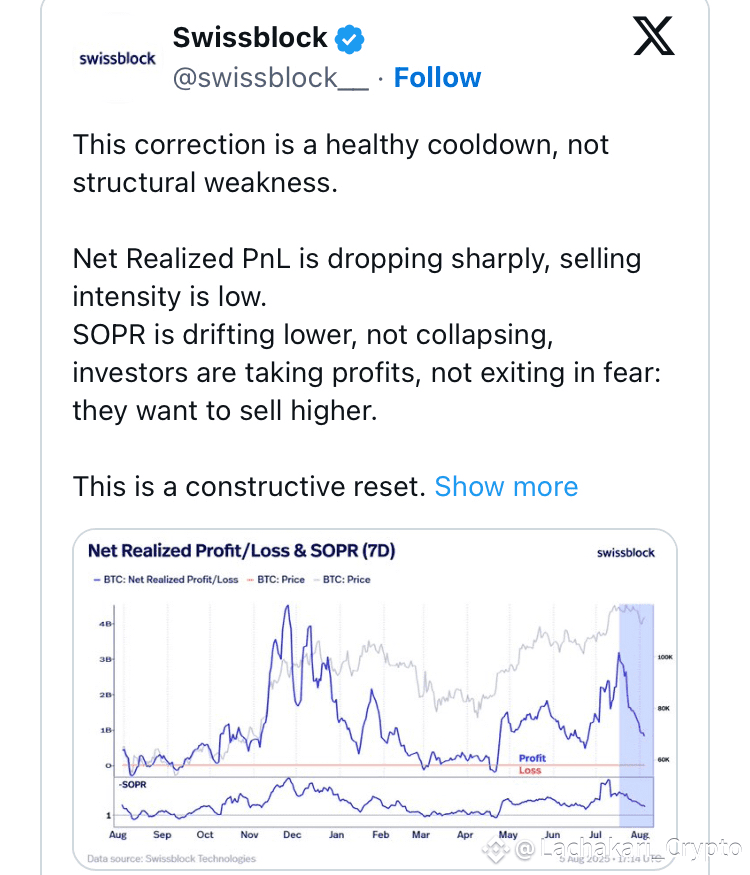Click the SOPR sub-chart label

point(132,785)
